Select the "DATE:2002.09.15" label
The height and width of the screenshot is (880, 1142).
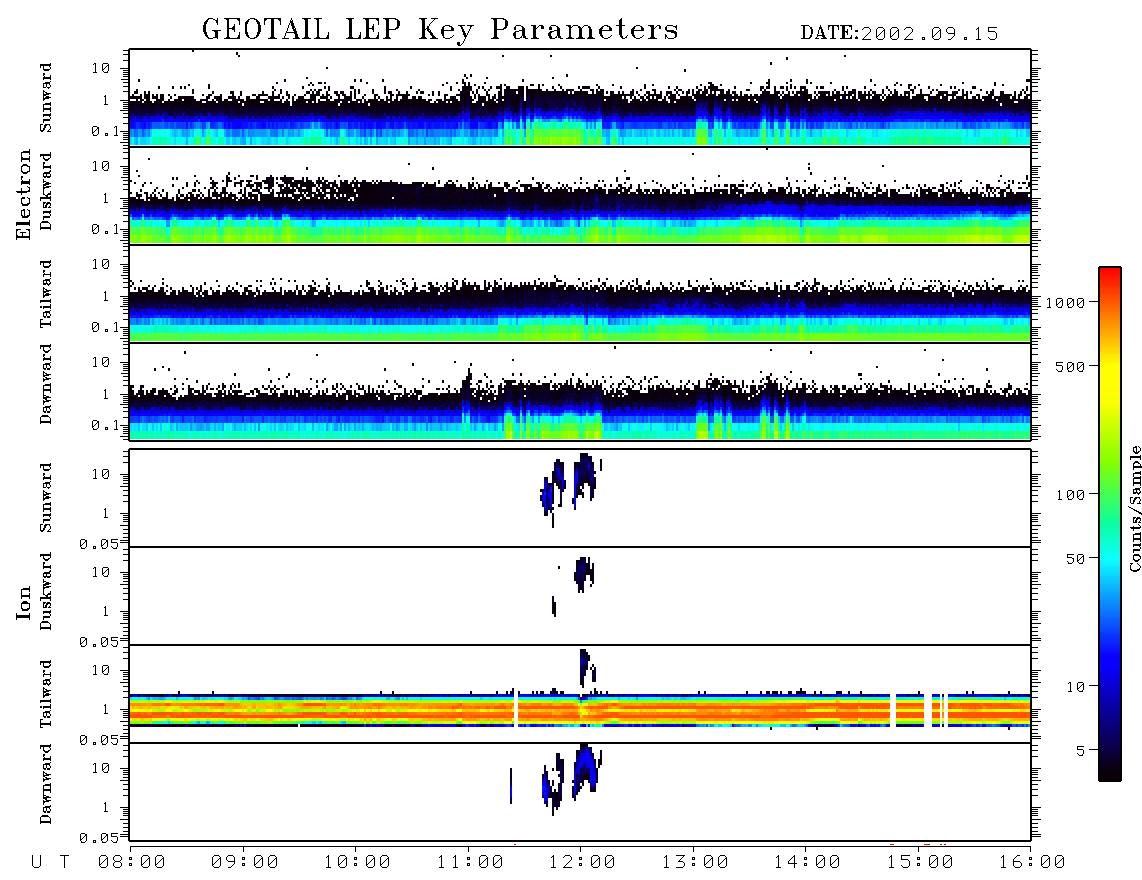[x=899, y=34]
